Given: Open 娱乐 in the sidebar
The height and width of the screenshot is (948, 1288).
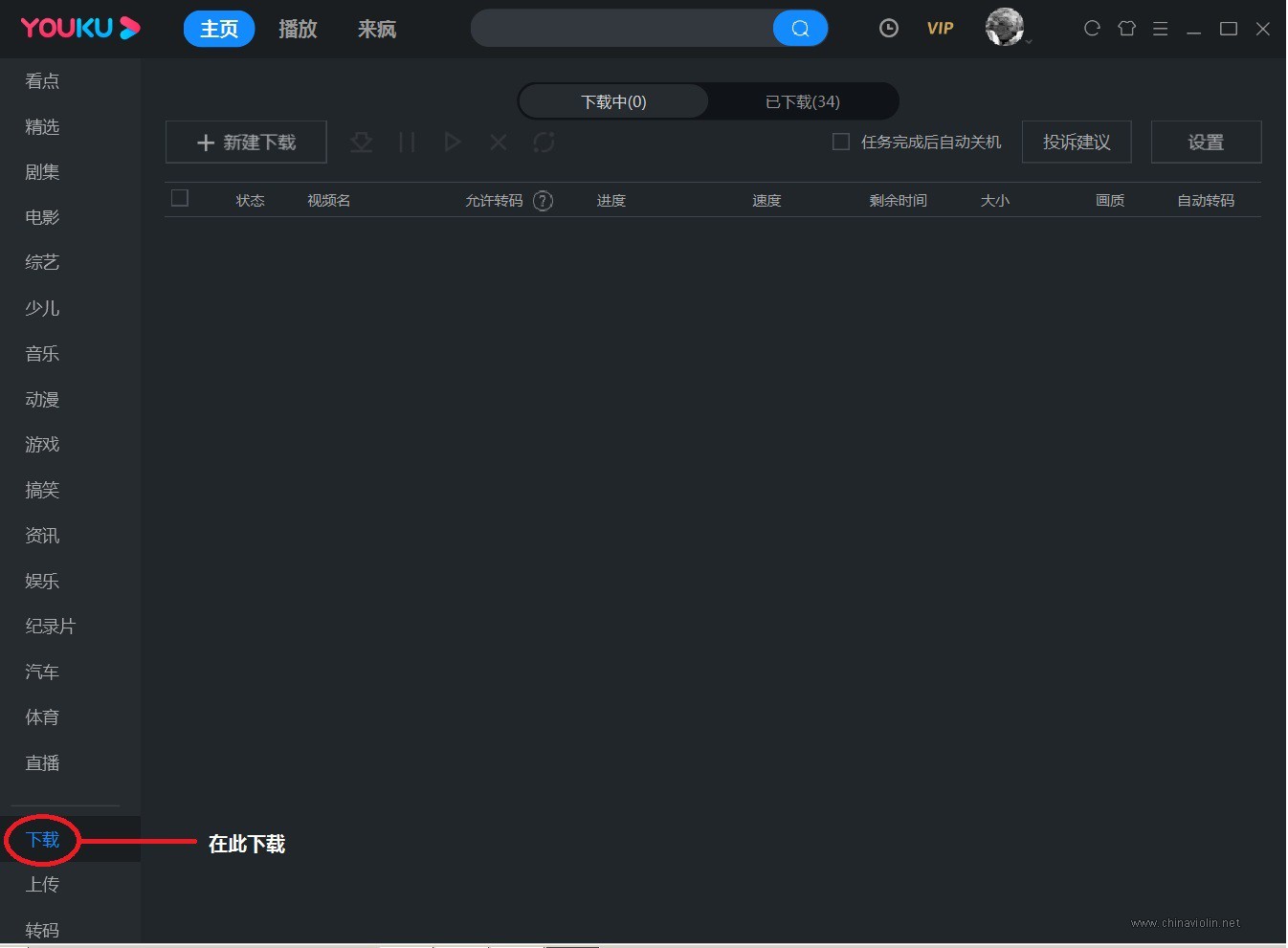Looking at the screenshot, I should pos(42,581).
